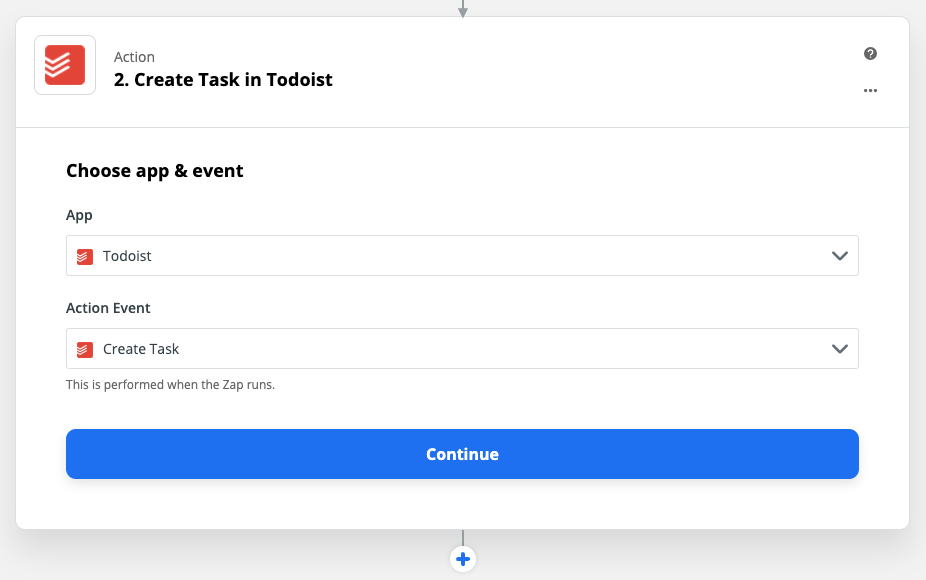The height and width of the screenshot is (580, 926).
Task: Click the field showing Create Task
Action: pyautogui.click(x=462, y=349)
